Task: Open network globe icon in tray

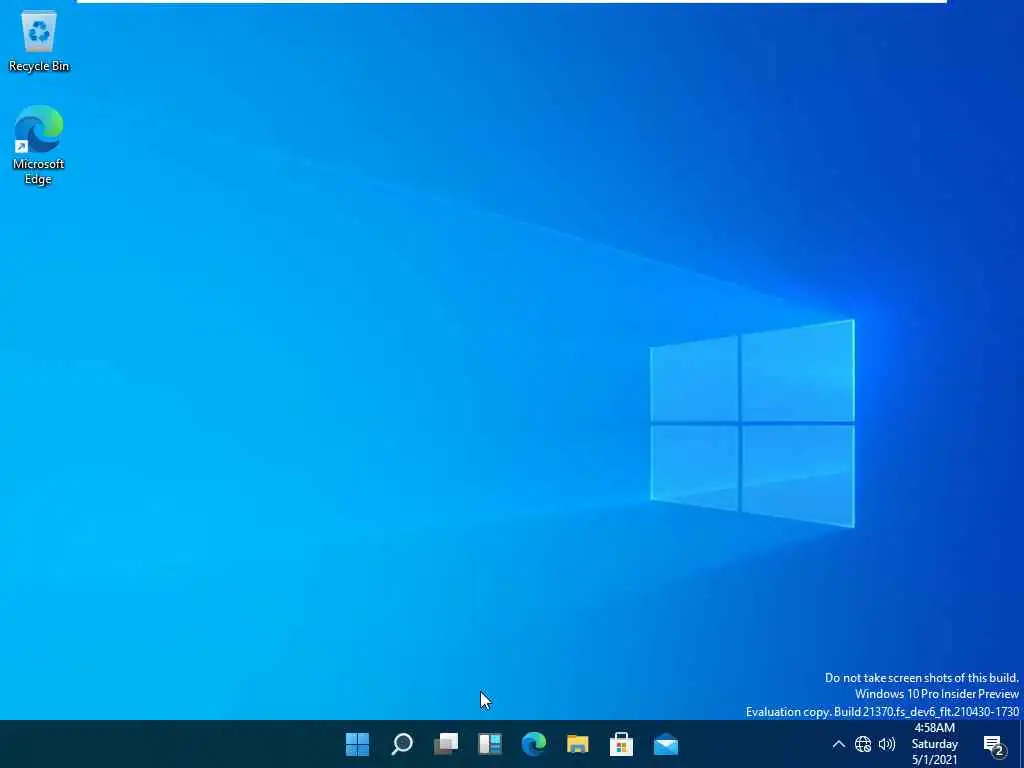Action: pos(863,744)
